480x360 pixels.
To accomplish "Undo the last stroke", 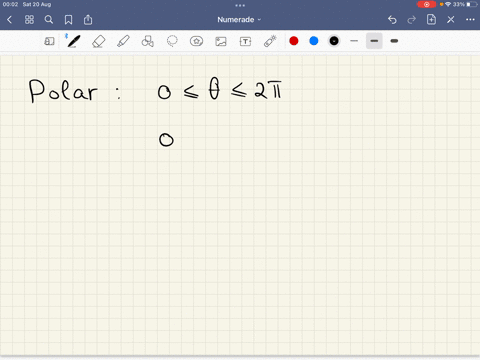I will [x=392, y=20].
